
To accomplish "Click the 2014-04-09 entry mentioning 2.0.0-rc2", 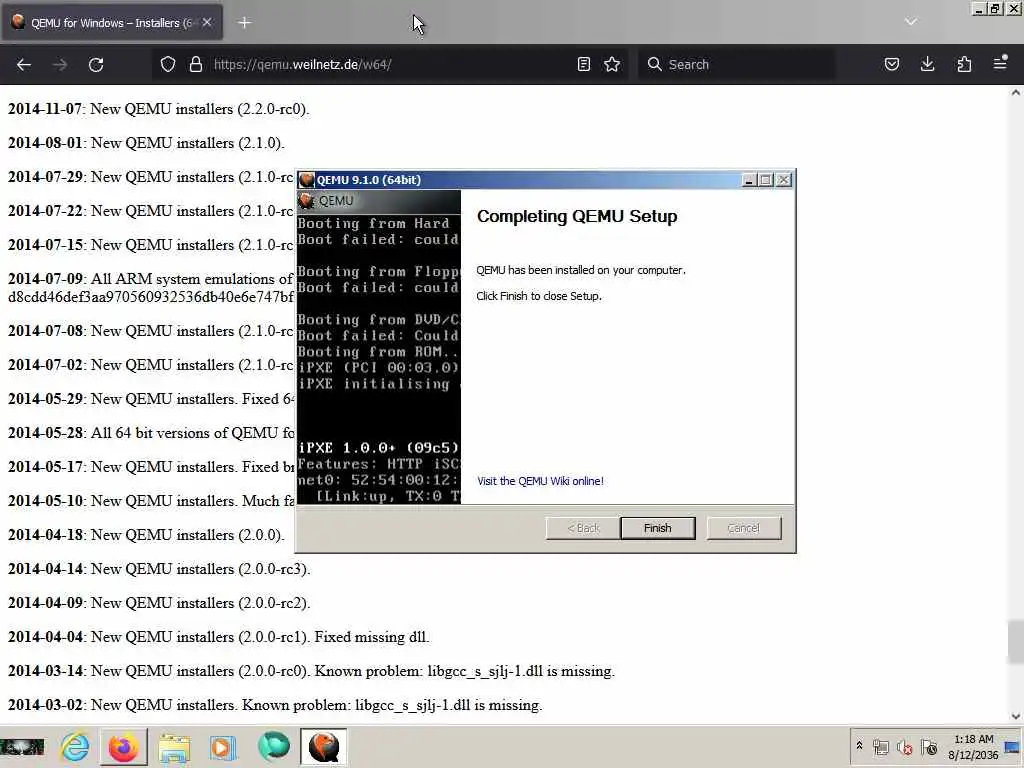I will [x=159, y=603].
